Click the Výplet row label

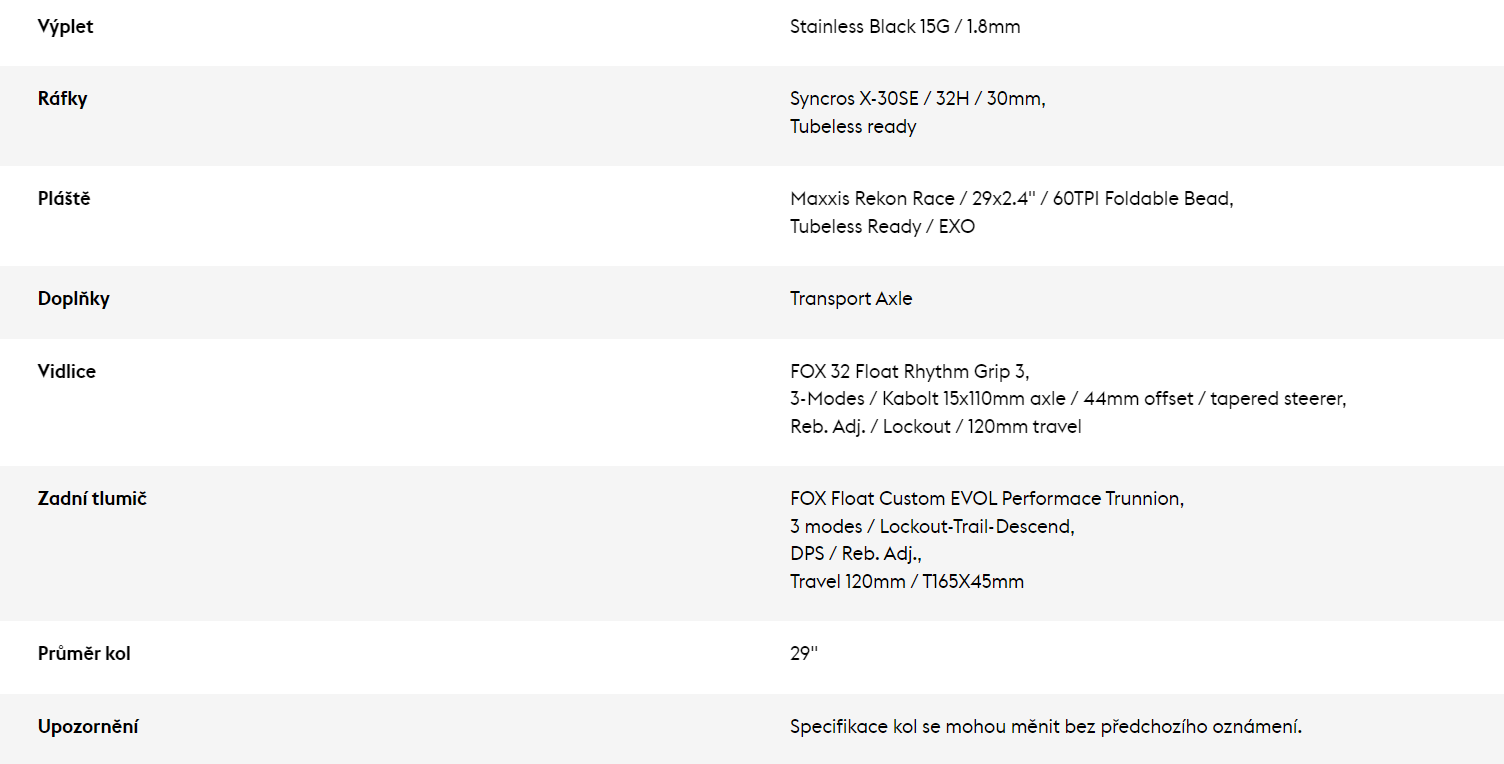click(x=65, y=27)
